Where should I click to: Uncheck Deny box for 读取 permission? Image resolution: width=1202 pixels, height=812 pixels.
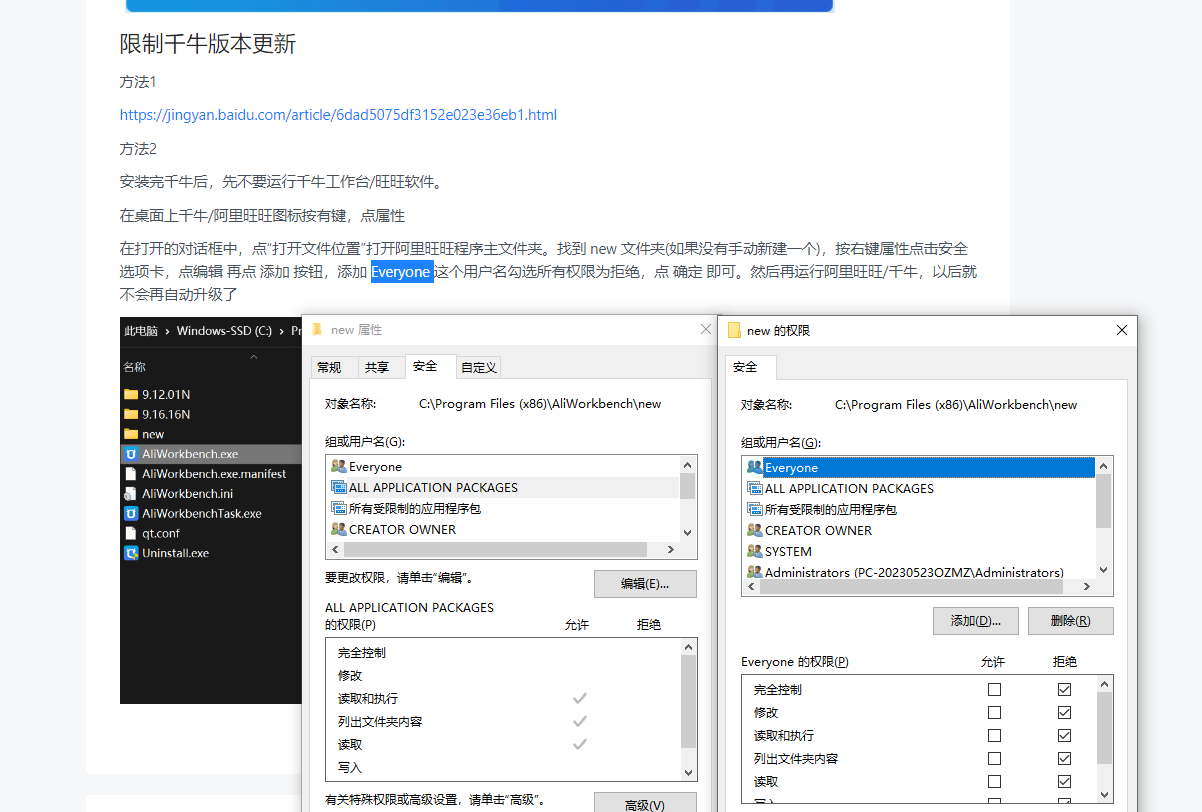1064,782
